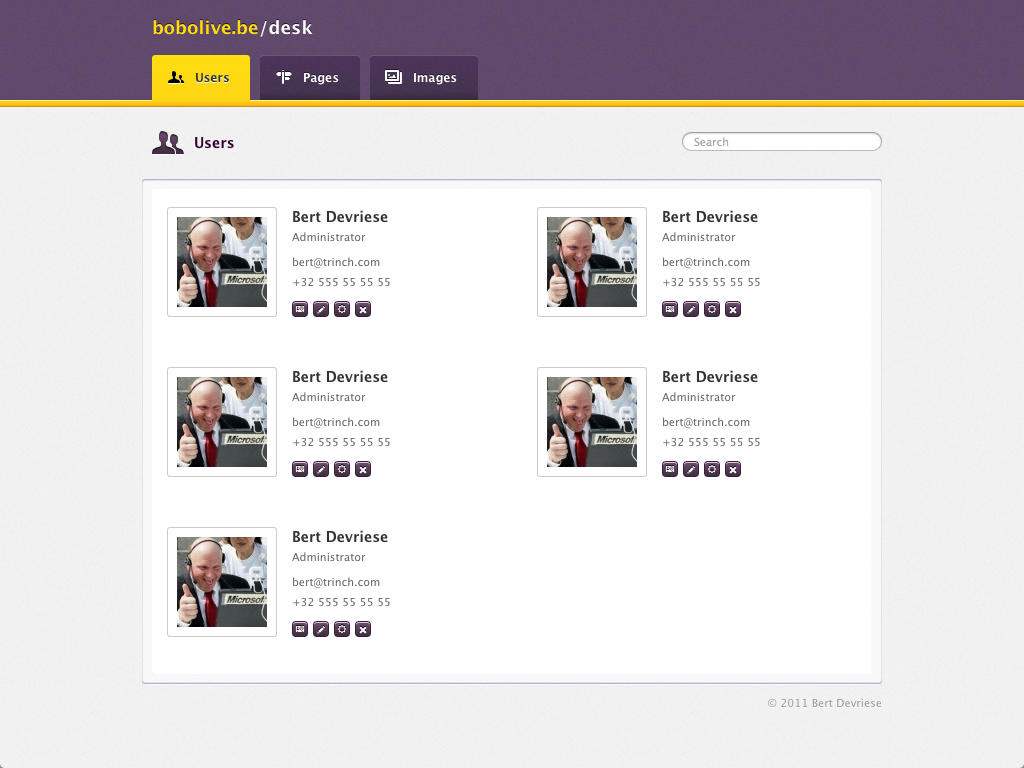
Task: Click the top-right user's profile photo
Action: pos(592,262)
